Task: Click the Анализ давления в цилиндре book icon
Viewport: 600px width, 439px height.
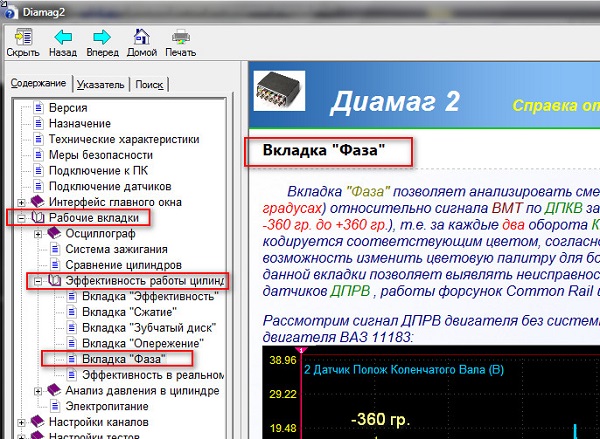Action: [x=54, y=390]
